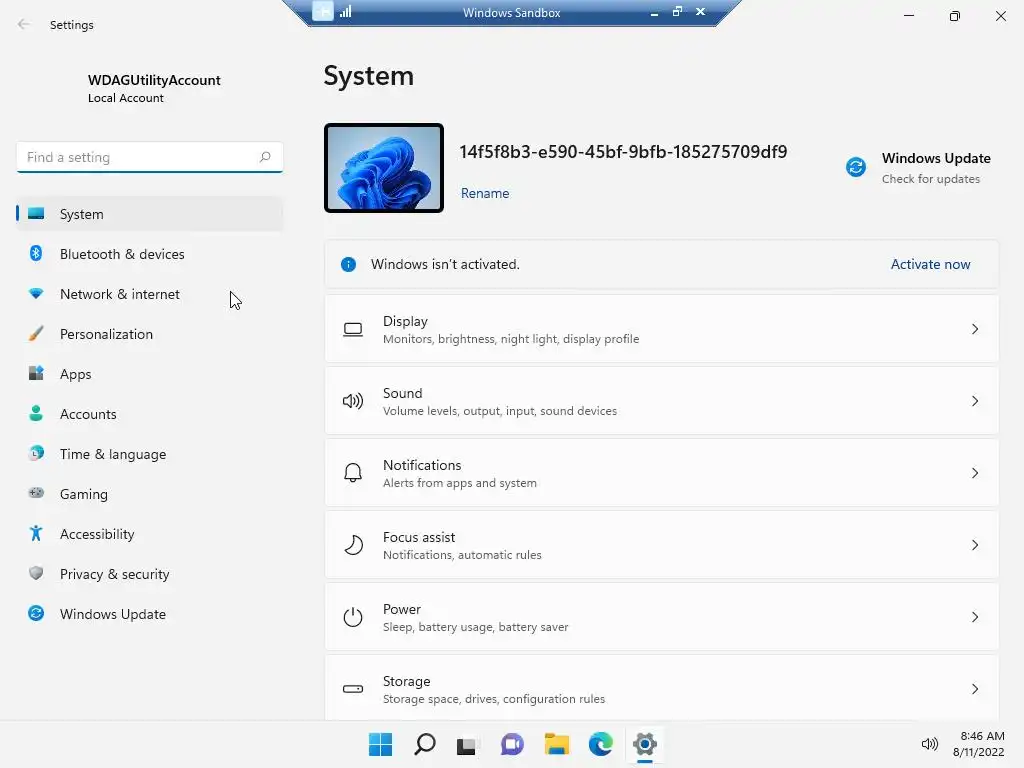The image size is (1024, 768).
Task: Click the Apps icon in sidebar
Action: click(x=36, y=374)
